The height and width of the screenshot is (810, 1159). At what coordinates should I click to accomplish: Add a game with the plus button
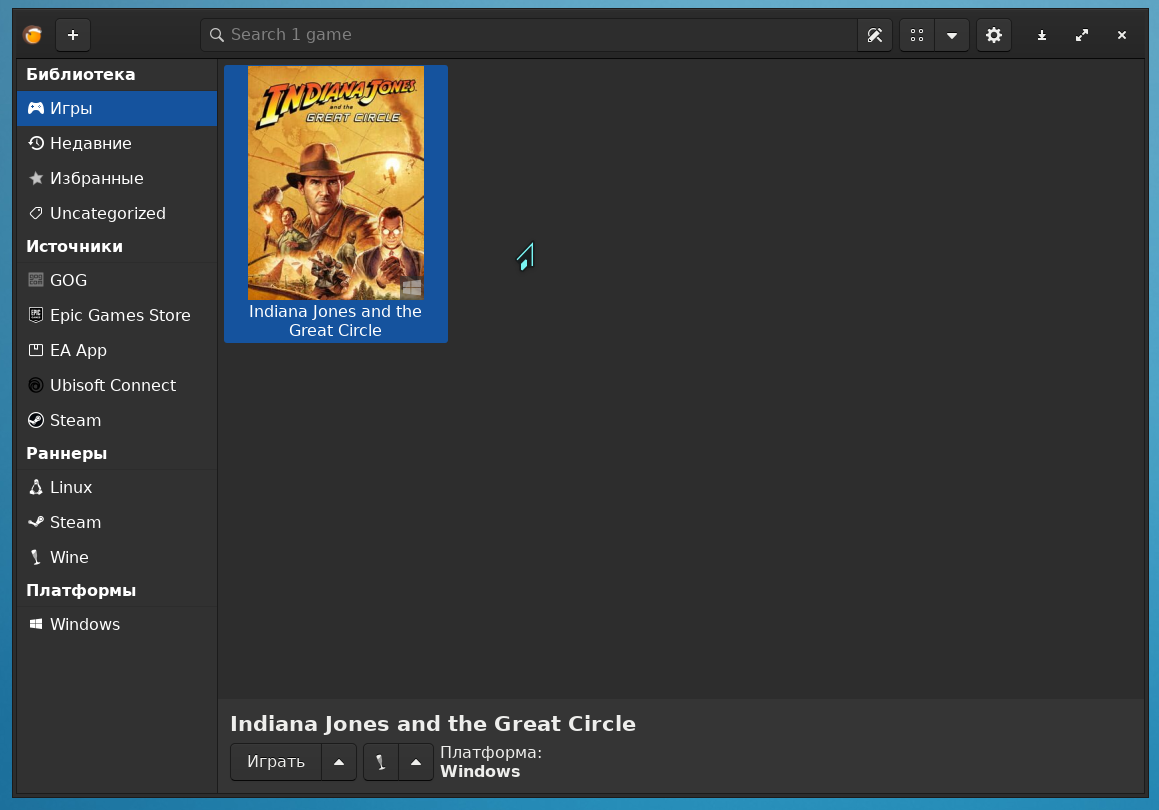pos(73,35)
